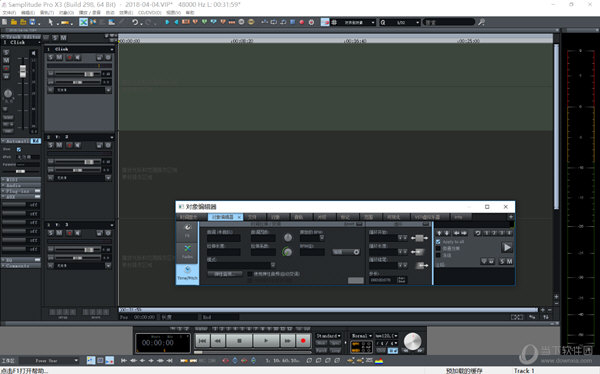Turn the transport master volume knob
This screenshot has height=374, width=600.
click(412, 341)
